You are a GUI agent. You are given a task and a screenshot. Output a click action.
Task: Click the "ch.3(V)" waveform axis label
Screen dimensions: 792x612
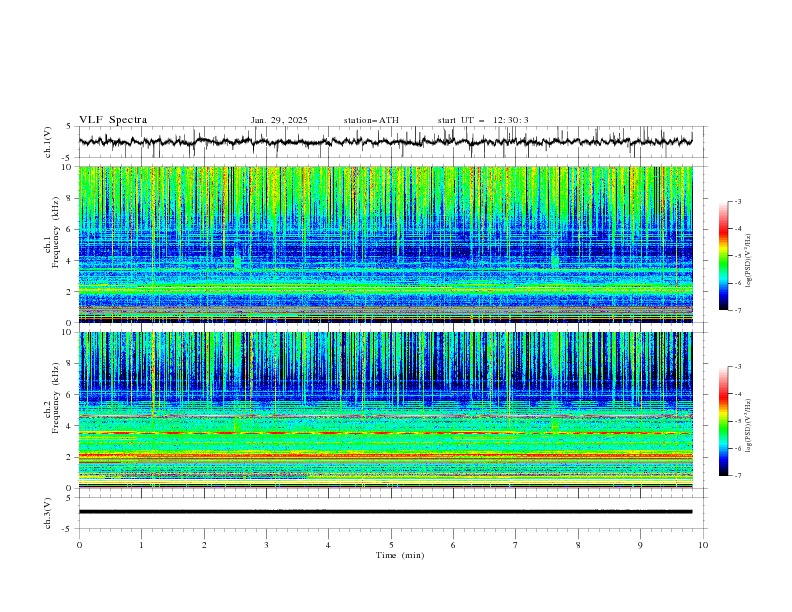(47, 513)
